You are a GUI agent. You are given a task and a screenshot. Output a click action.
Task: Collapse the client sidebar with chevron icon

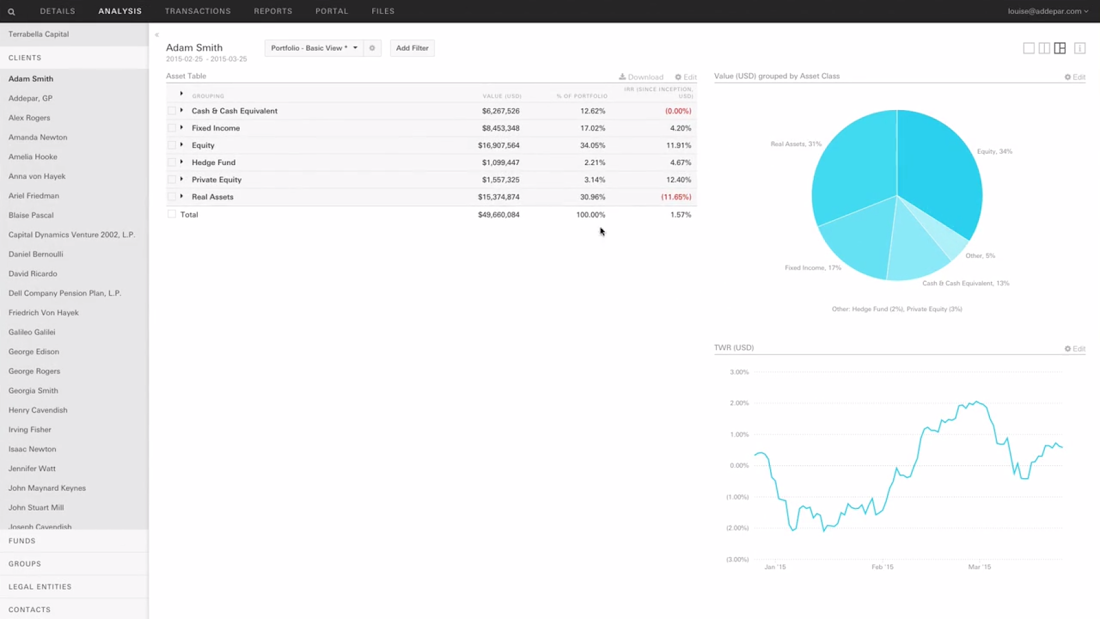point(157,35)
